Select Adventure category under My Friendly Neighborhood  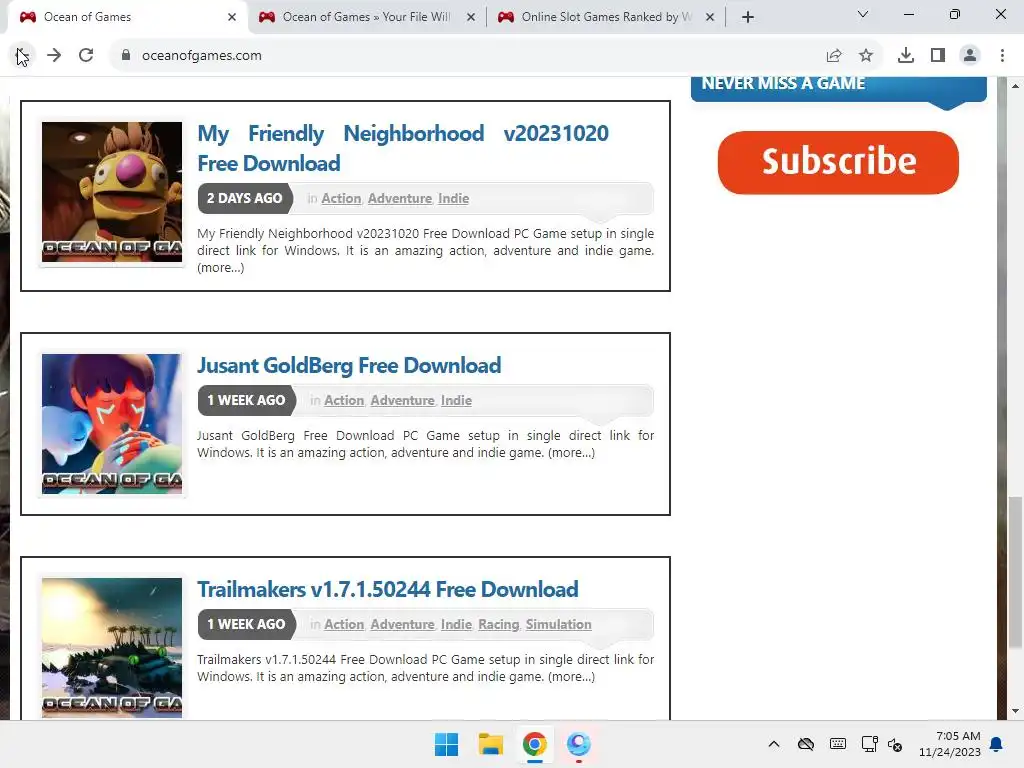[400, 199]
